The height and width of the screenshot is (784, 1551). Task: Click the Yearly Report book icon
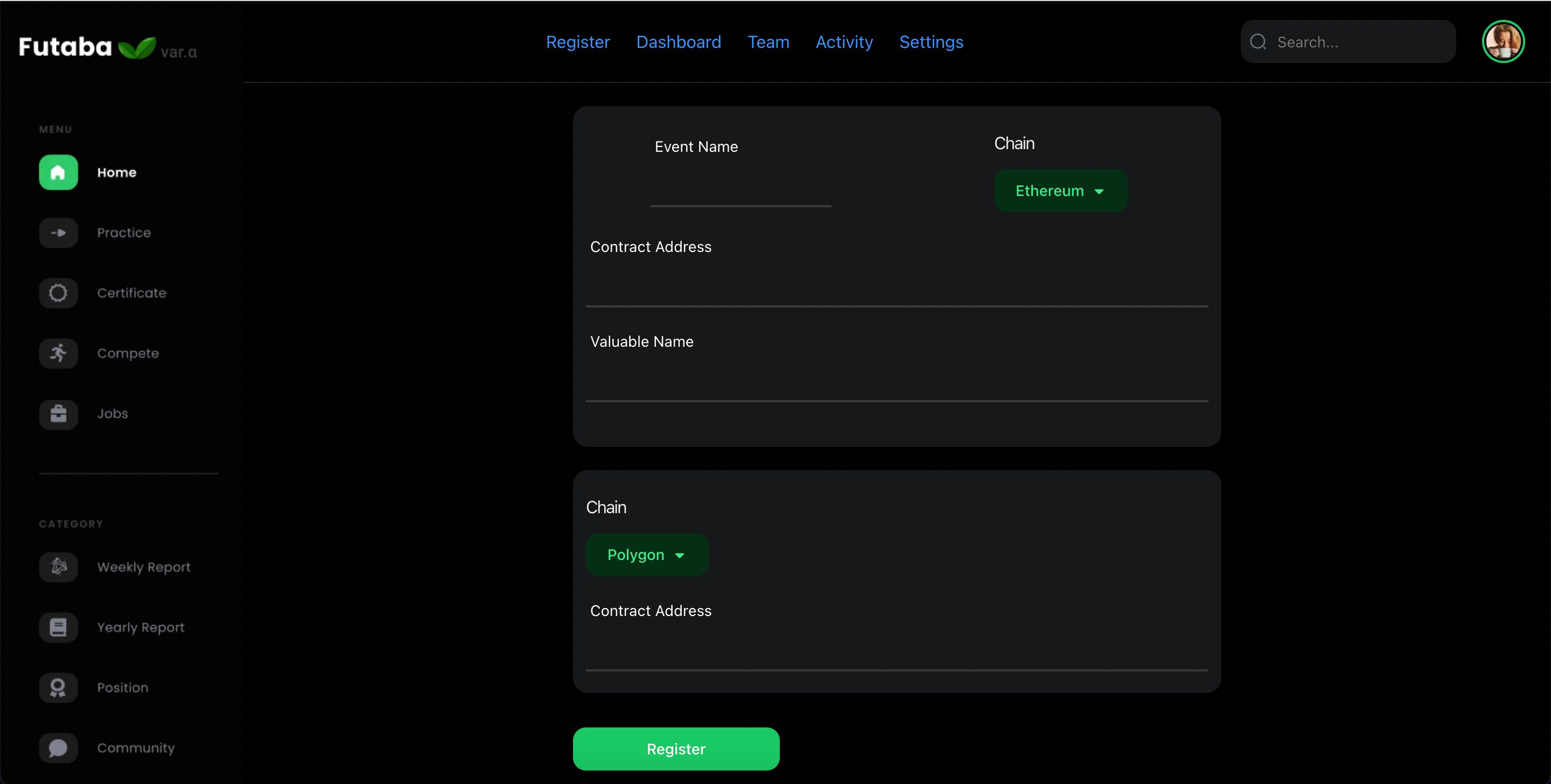pos(58,627)
